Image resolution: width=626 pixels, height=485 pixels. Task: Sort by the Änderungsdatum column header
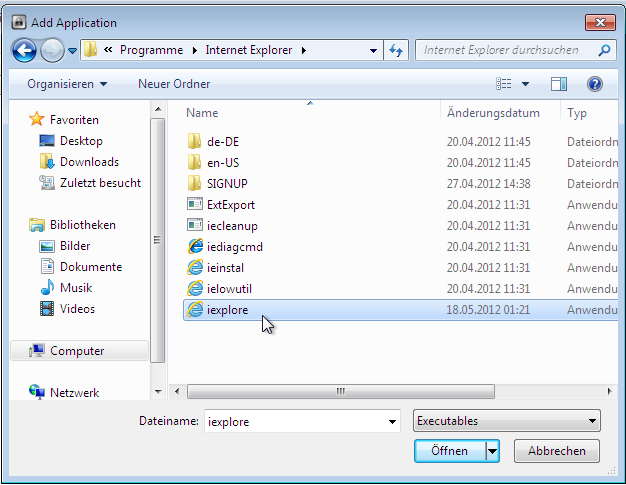pyautogui.click(x=493, y=113)
